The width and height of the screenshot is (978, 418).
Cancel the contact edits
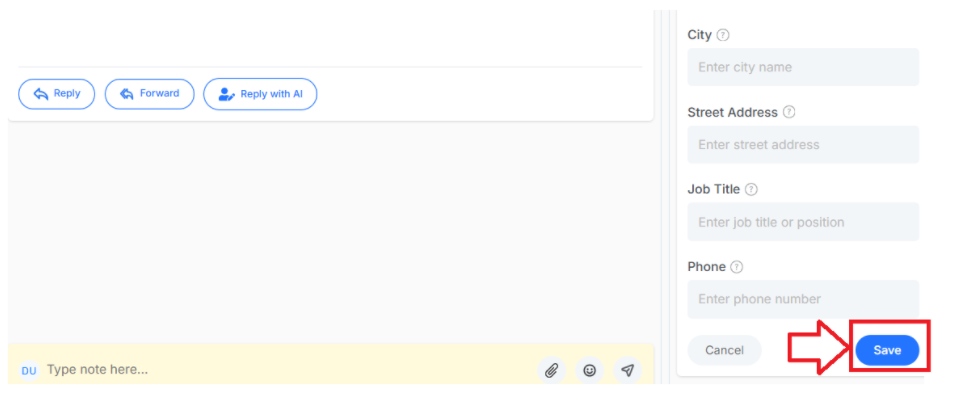724,351
